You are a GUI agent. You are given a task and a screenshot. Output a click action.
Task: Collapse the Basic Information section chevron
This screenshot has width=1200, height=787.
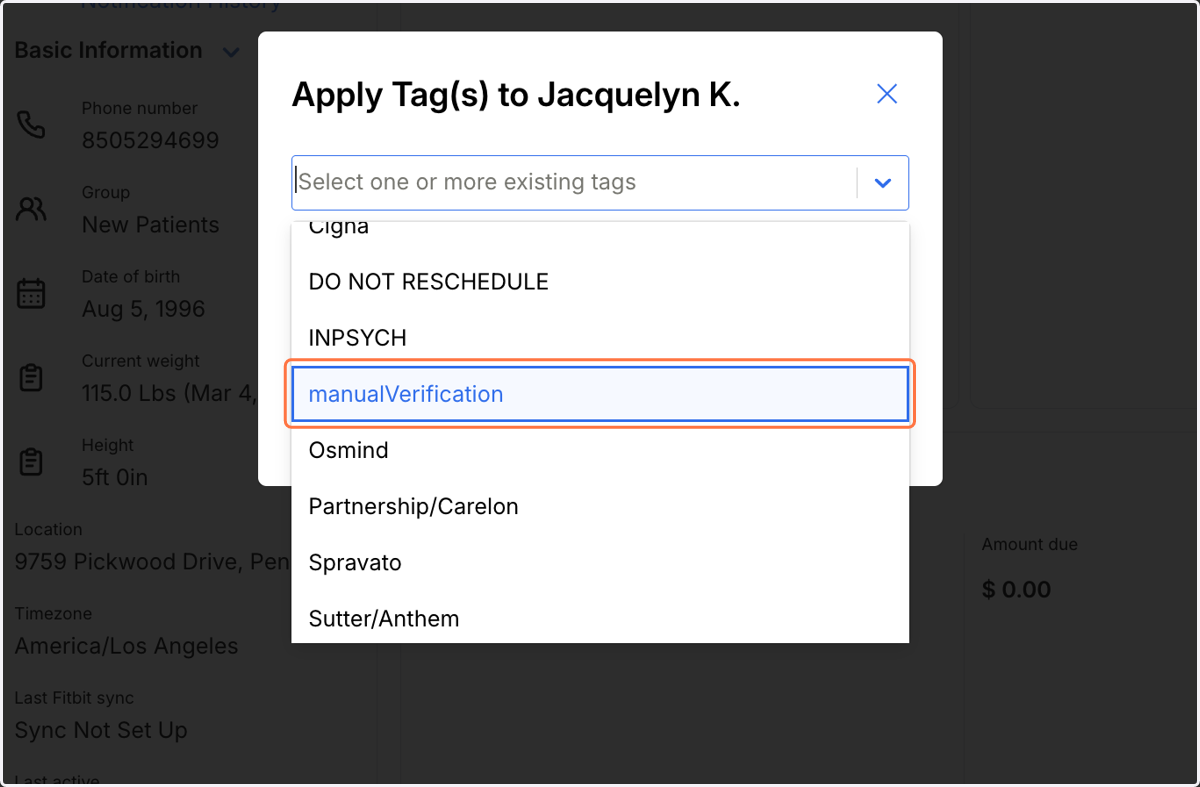231,52
